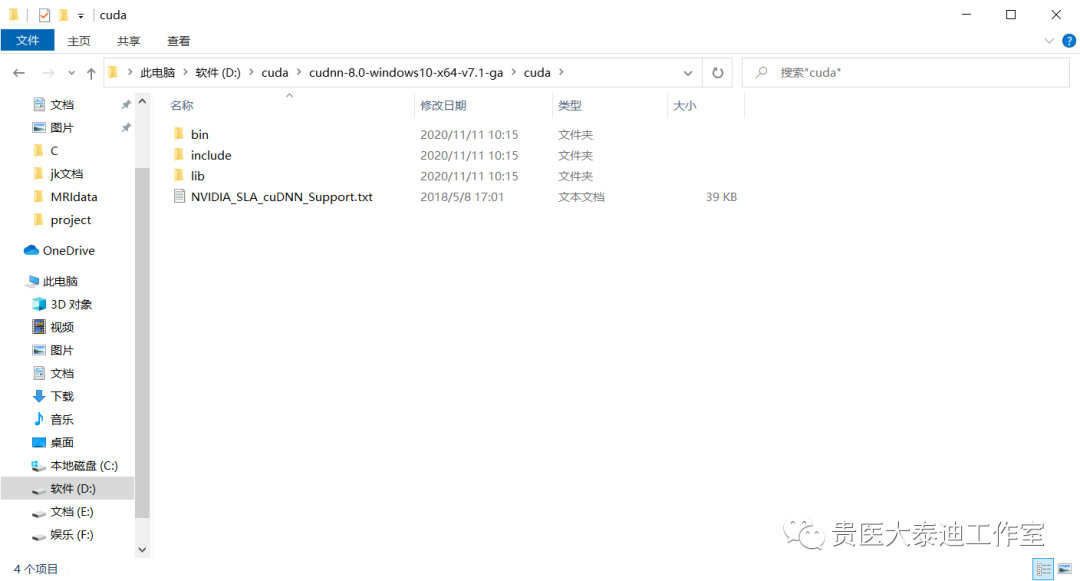The image size is (1080, 581).
Task: Click cudnn-8.0-windows10-x64-v7.1-ga breadcrumb
Action: coord(406,72)
